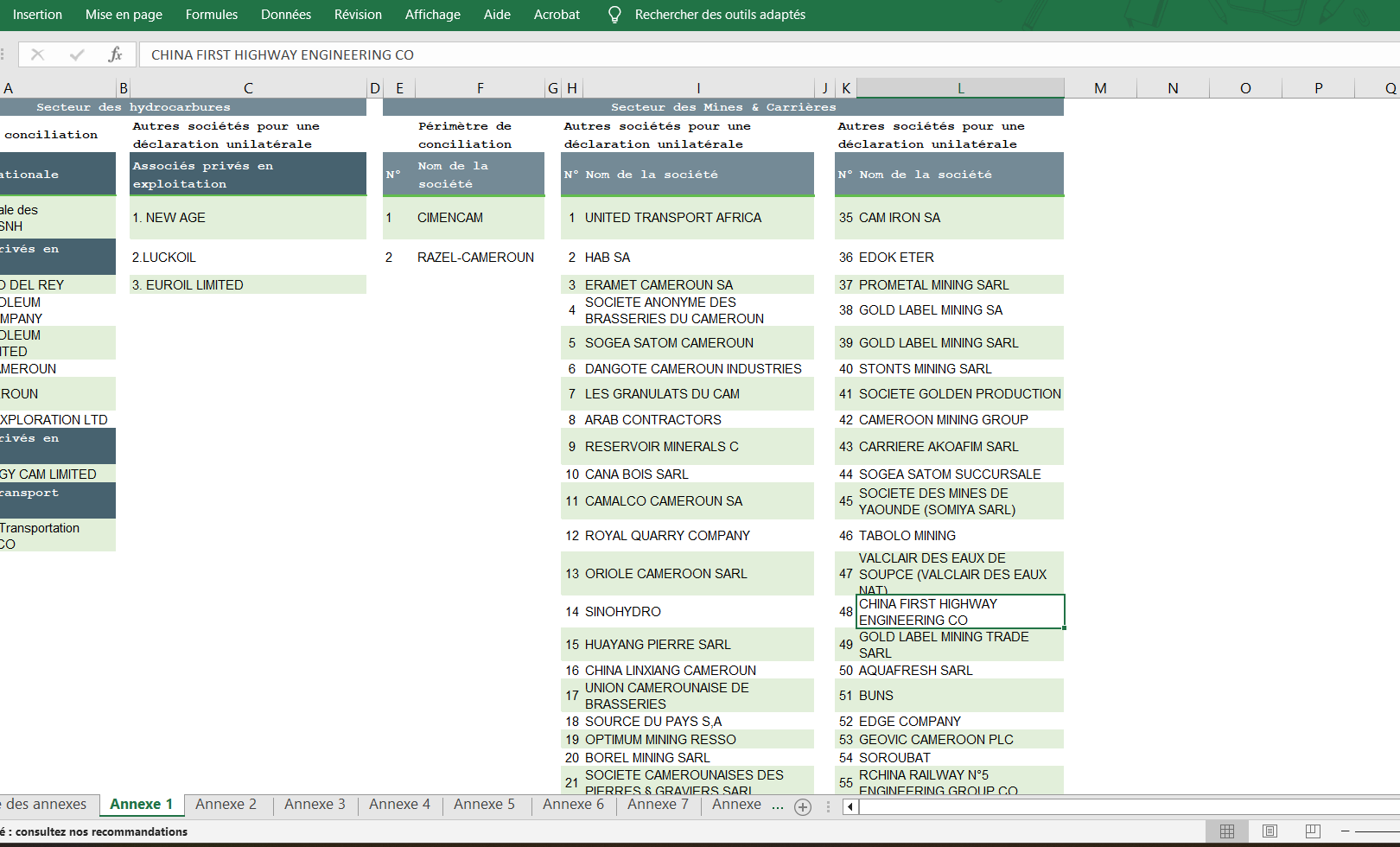
Task: Open the Formules ribbon tab
Action: point(212,15)
